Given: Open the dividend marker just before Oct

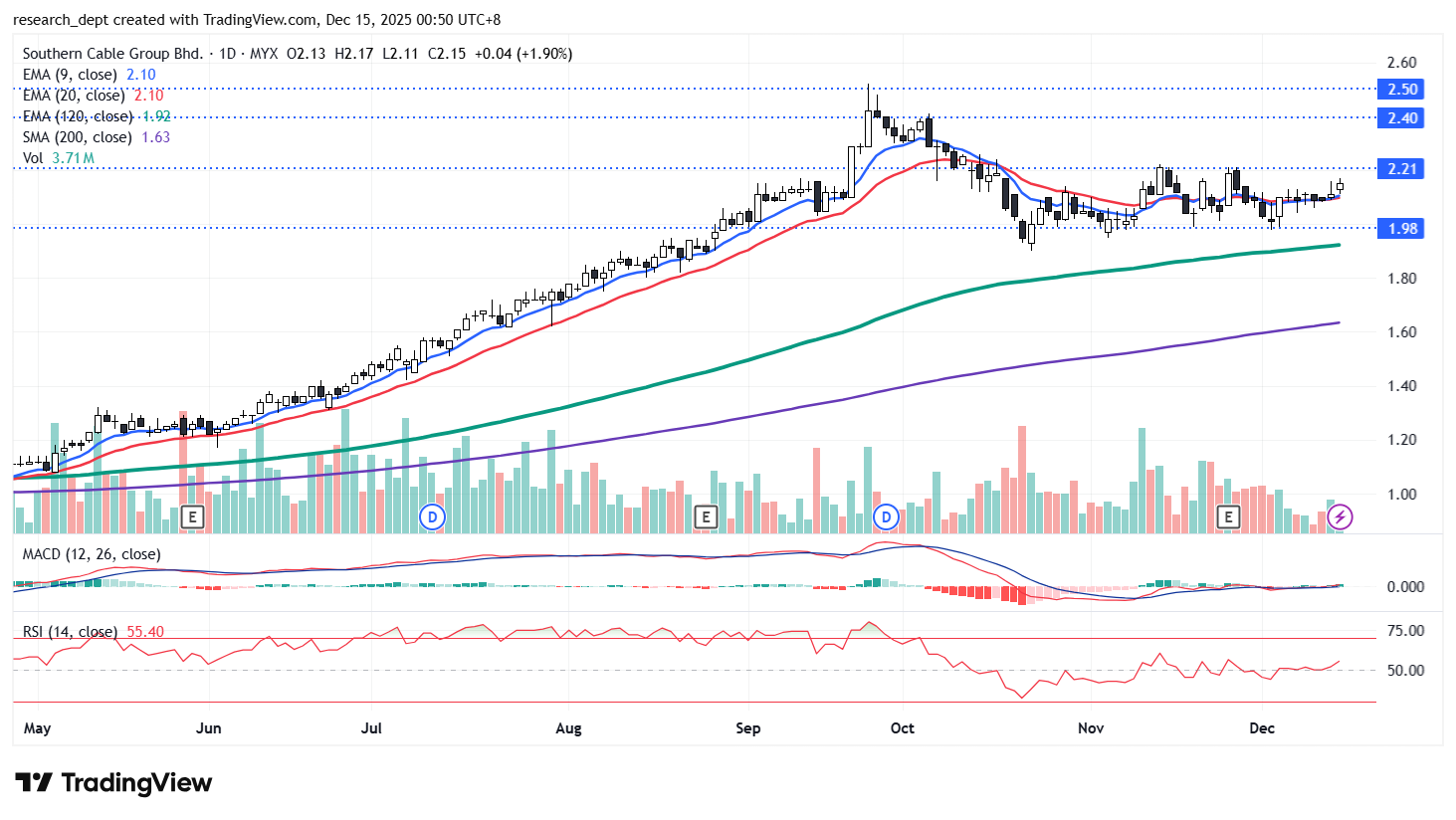Looking at the screenshot, I should point(886,516).
